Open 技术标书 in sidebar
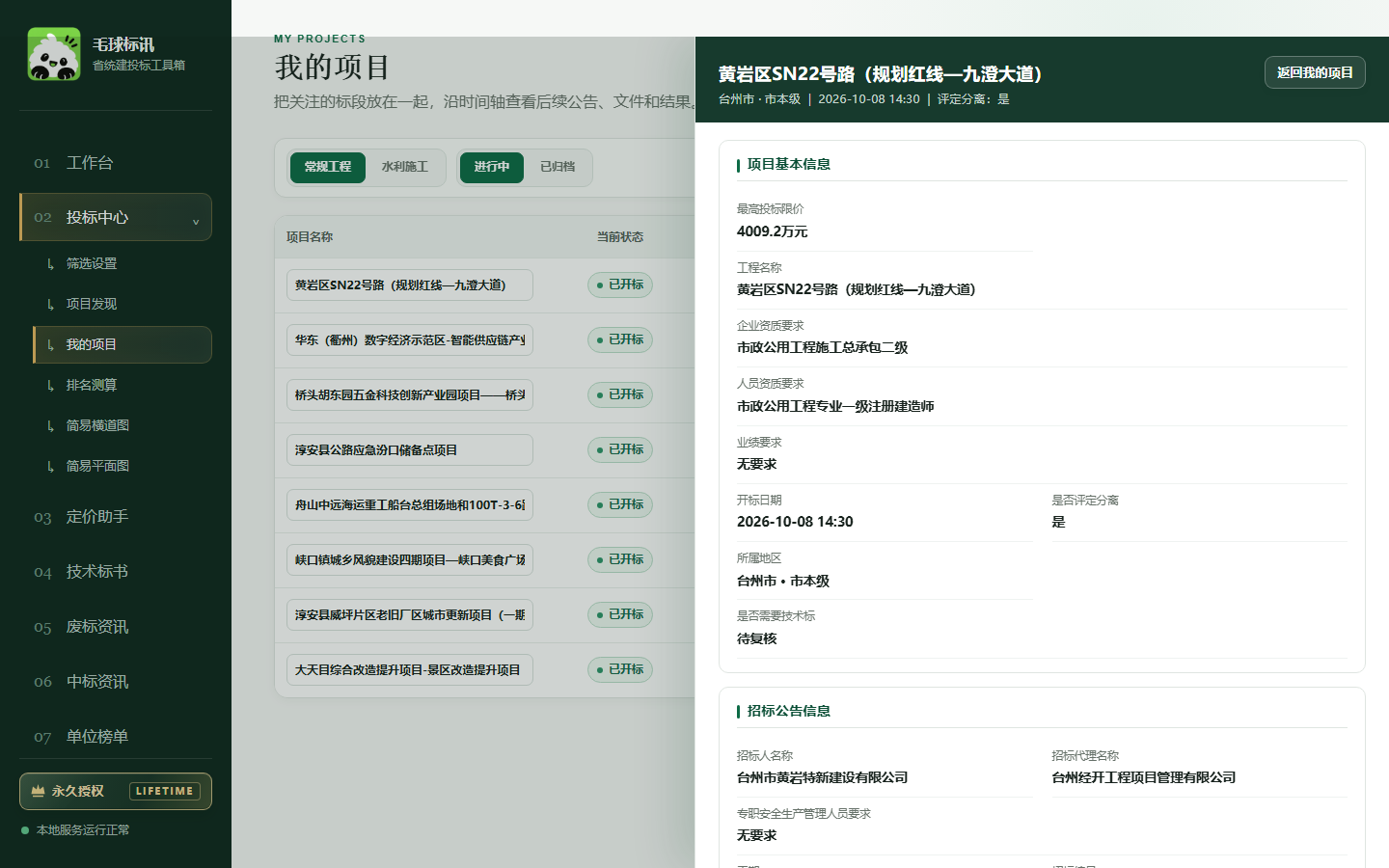The height and width of the screenshot is (868, 1389). tap(116, 572)
